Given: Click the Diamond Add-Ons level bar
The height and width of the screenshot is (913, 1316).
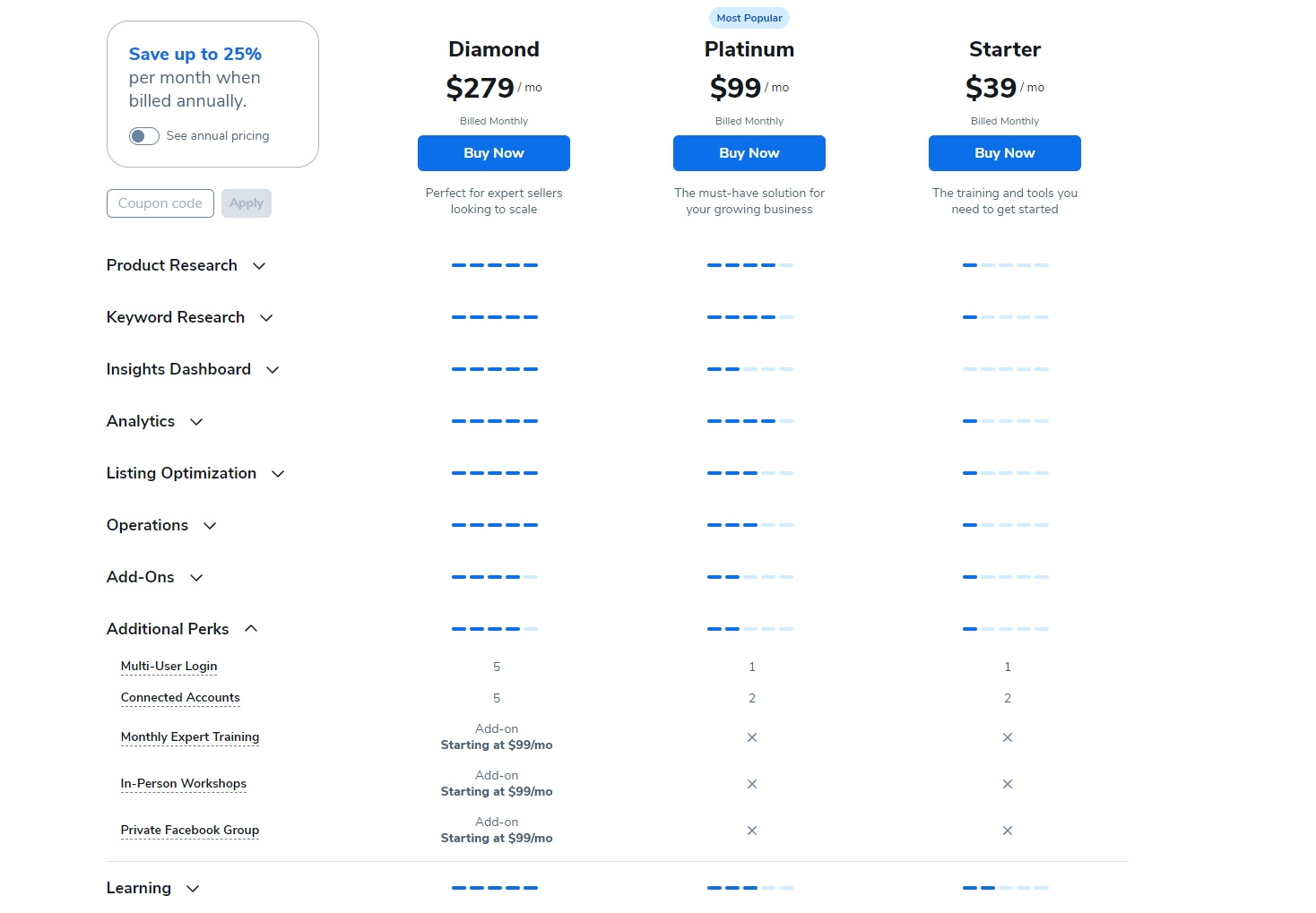Looking at the screenshot, I should (x=495, y=577).
